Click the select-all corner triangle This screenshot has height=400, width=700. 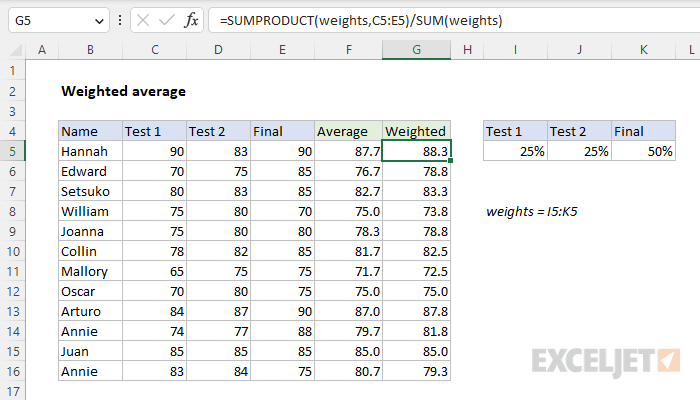point(14,50)
